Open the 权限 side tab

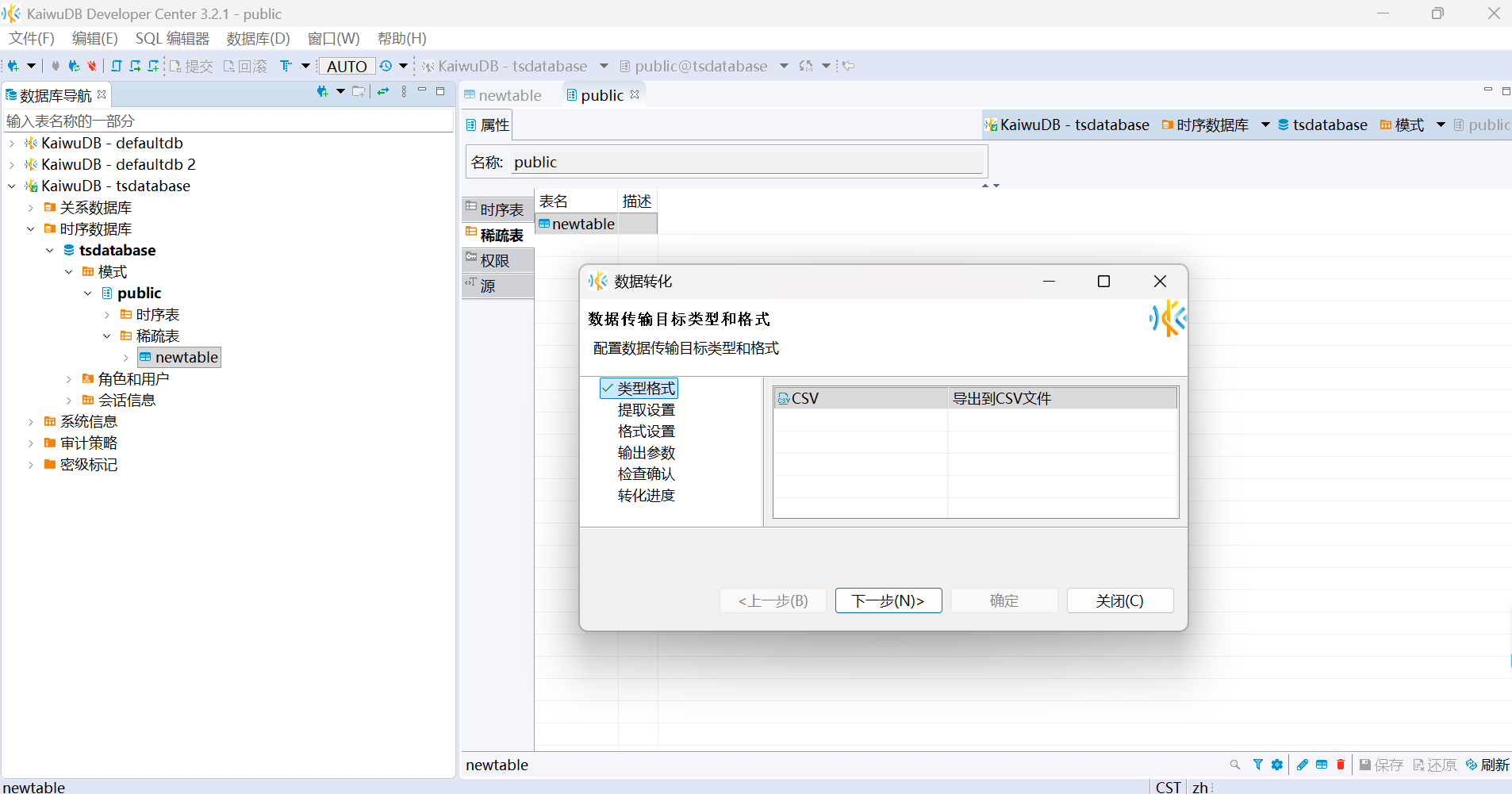point(497,260)
